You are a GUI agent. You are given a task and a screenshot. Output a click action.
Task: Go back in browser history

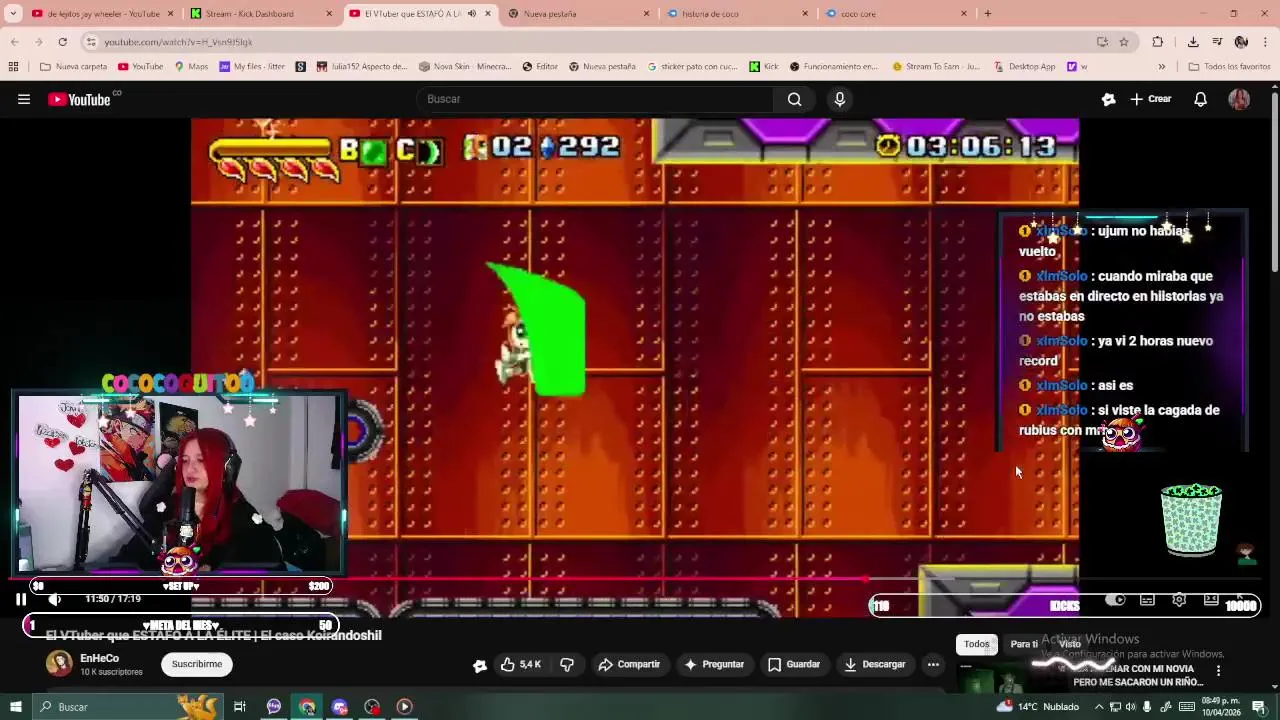point(14,42)
